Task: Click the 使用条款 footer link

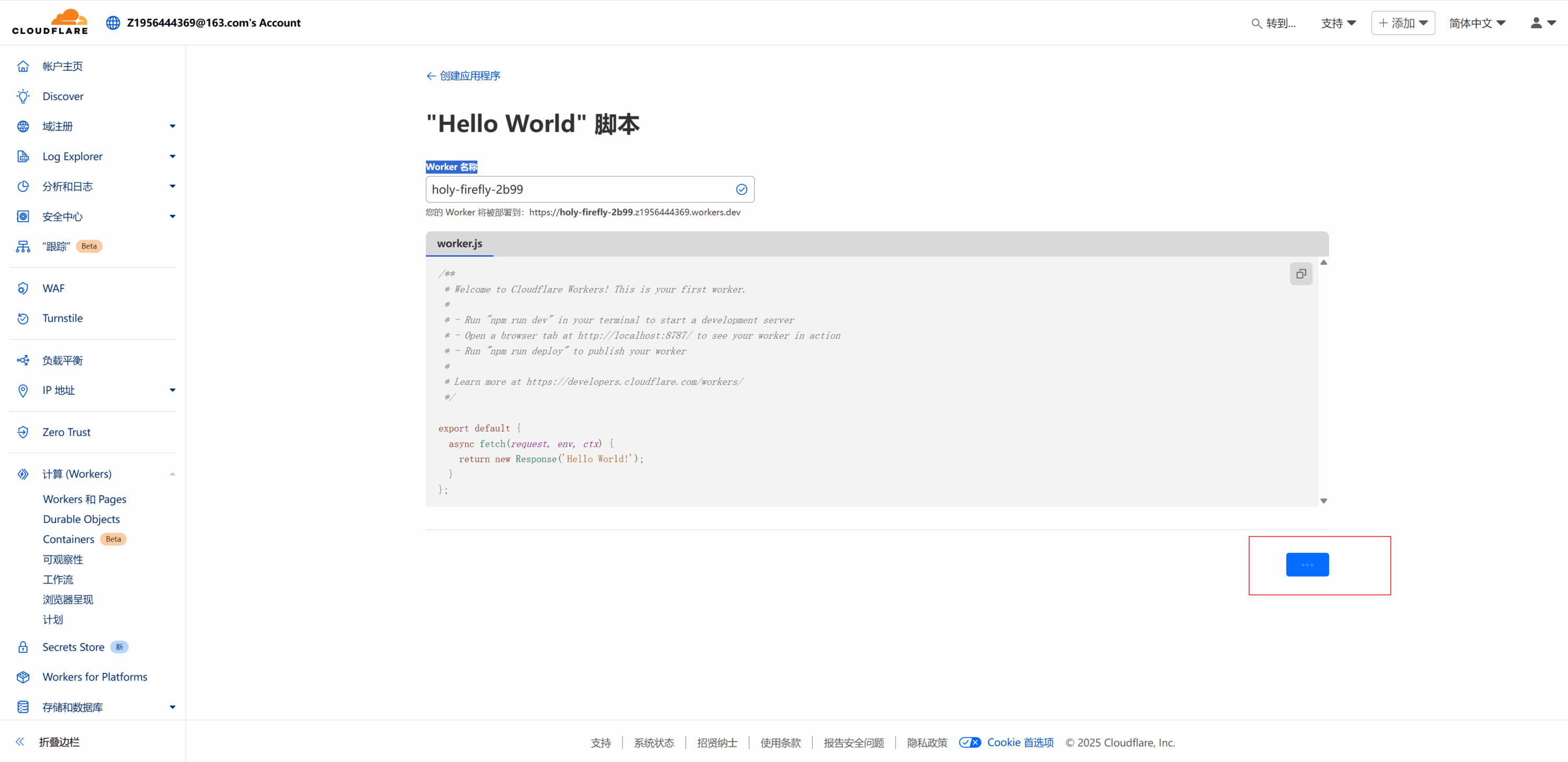Action: coord(780,743)
